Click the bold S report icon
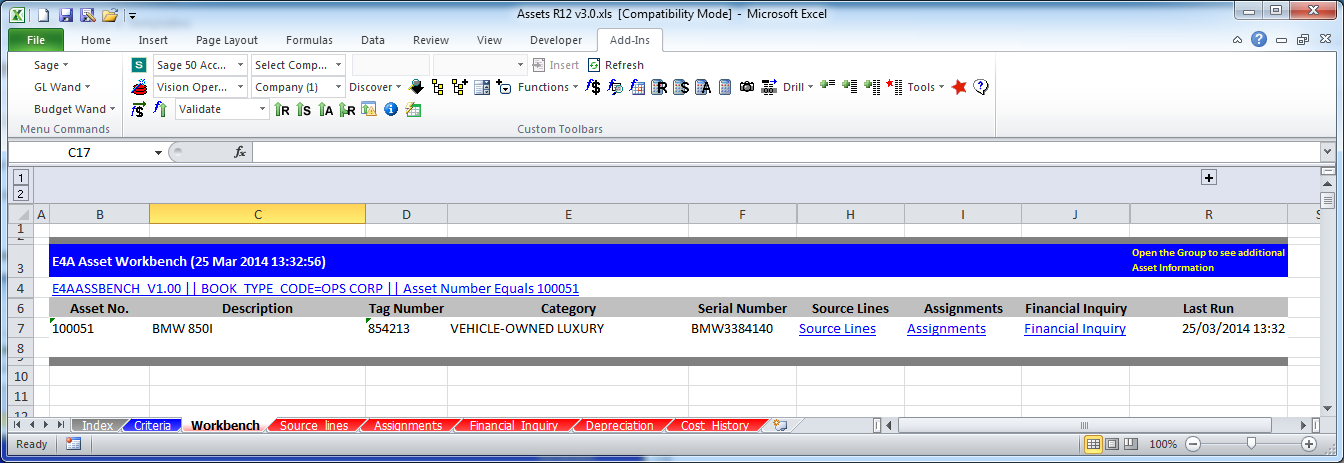Image resolution: width=1344 pixels, height=463 pixels. point(681,87)
